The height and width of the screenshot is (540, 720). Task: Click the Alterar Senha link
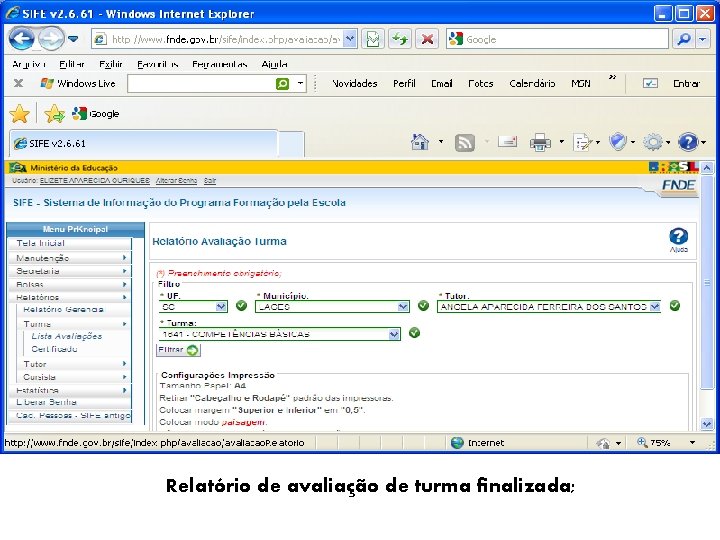[176, 180]
